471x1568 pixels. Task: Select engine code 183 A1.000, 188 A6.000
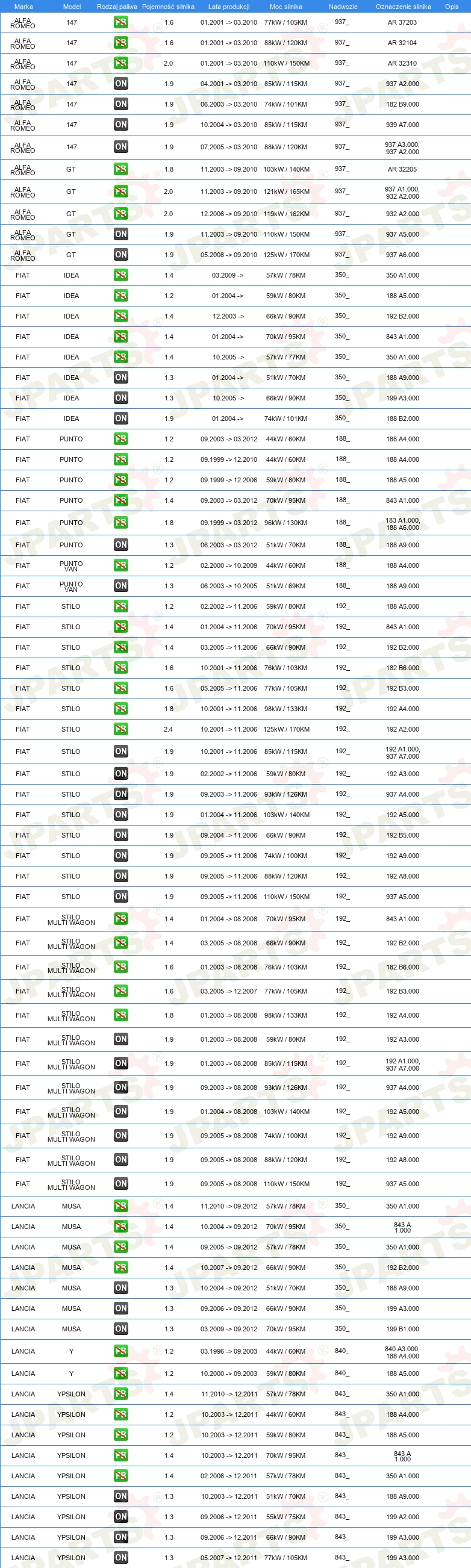(x=402, y=524)
